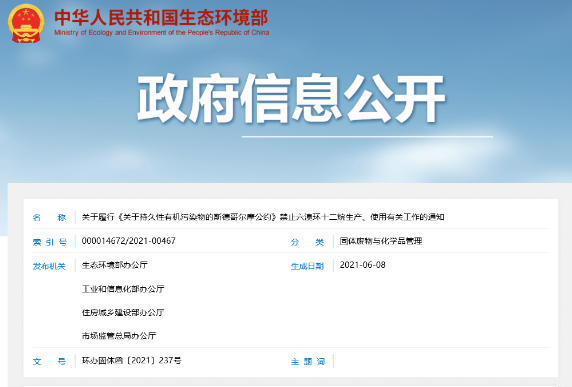Select issuer 住房城乡建设部办公厅
This screenshot has width=572, height=387.
tap(123, 313)
